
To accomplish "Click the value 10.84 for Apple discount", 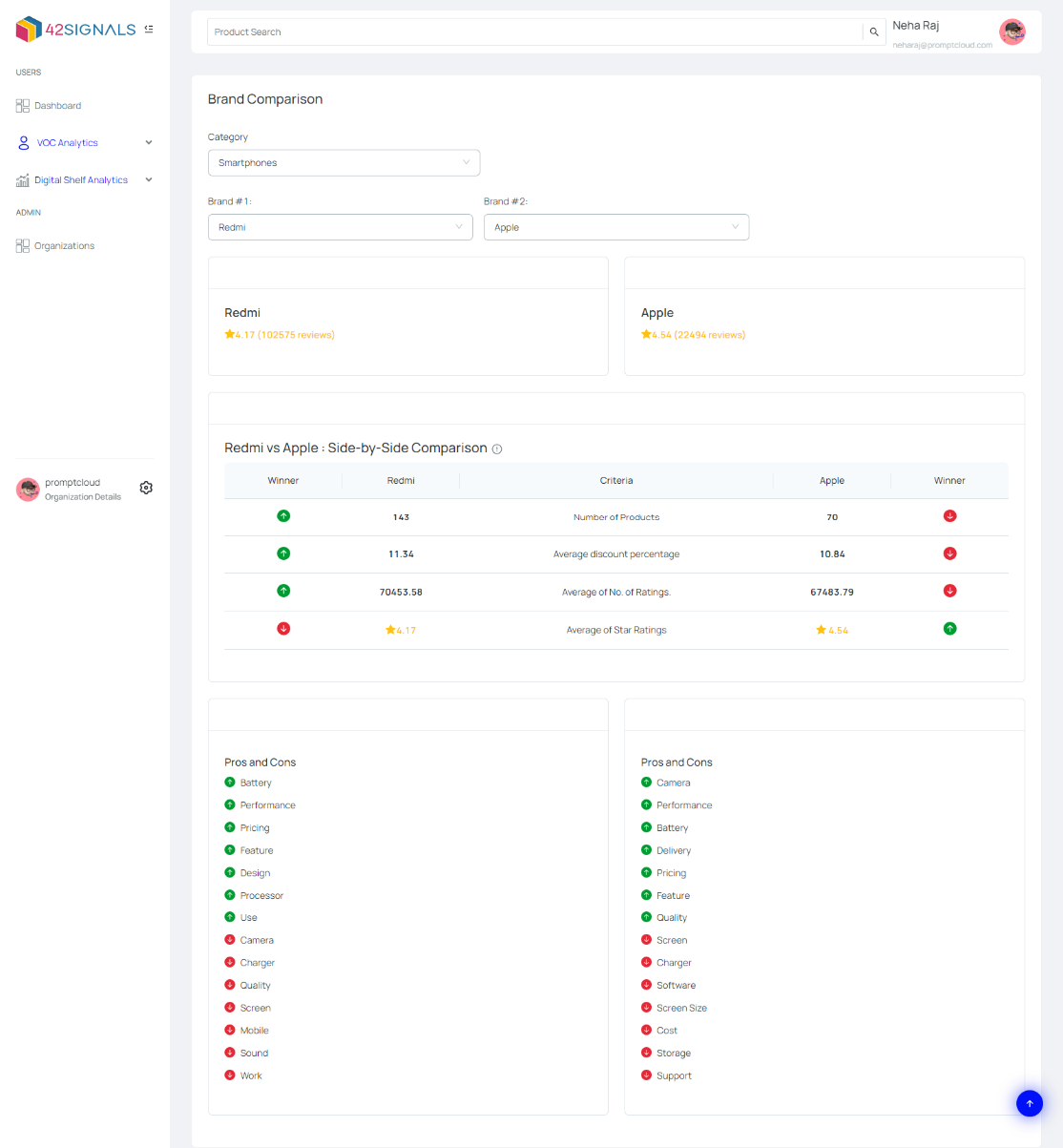I will (832, 554).
